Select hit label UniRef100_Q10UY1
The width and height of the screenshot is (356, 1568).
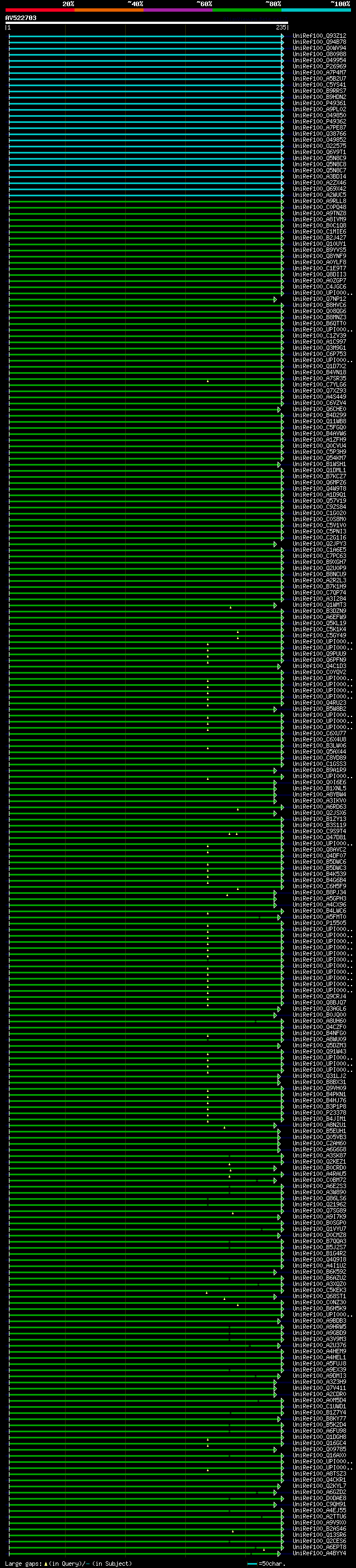(319, 244)
